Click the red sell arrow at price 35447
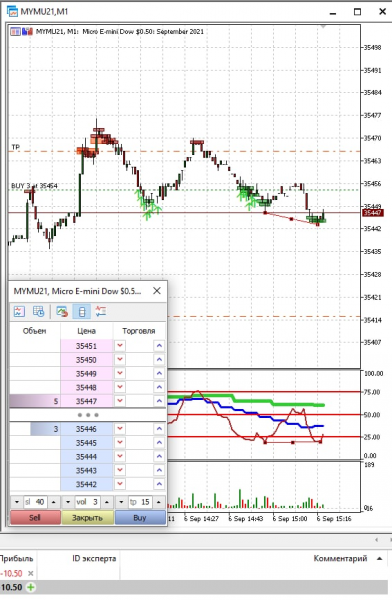Viewport: 392px width, 600px height. (120, 401)
